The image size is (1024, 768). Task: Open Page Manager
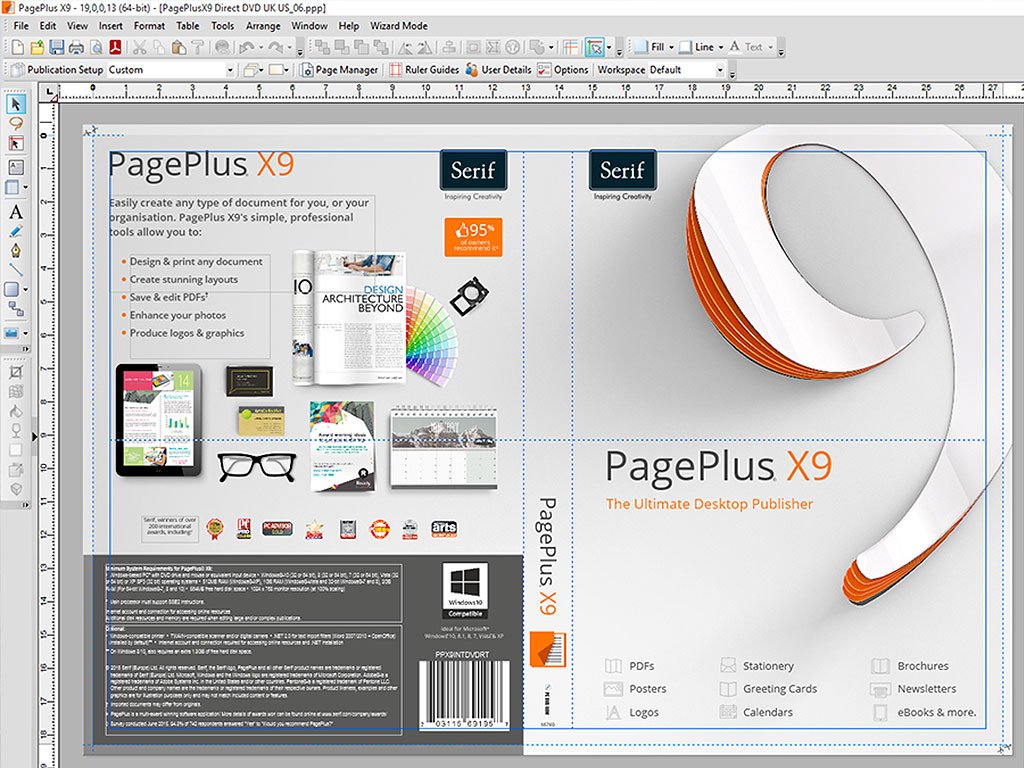pos(340,70)
